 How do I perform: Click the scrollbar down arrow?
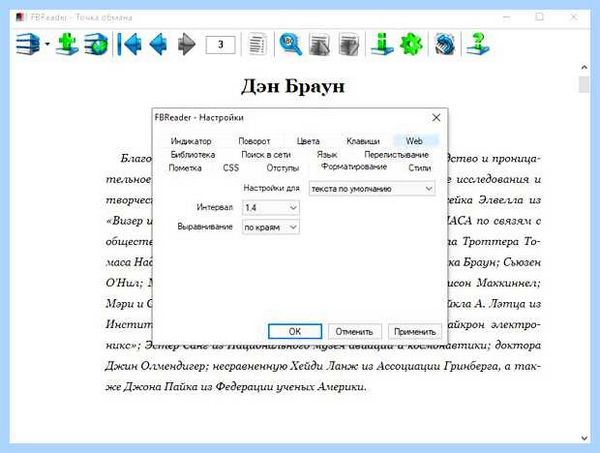[x=584, y=438]
